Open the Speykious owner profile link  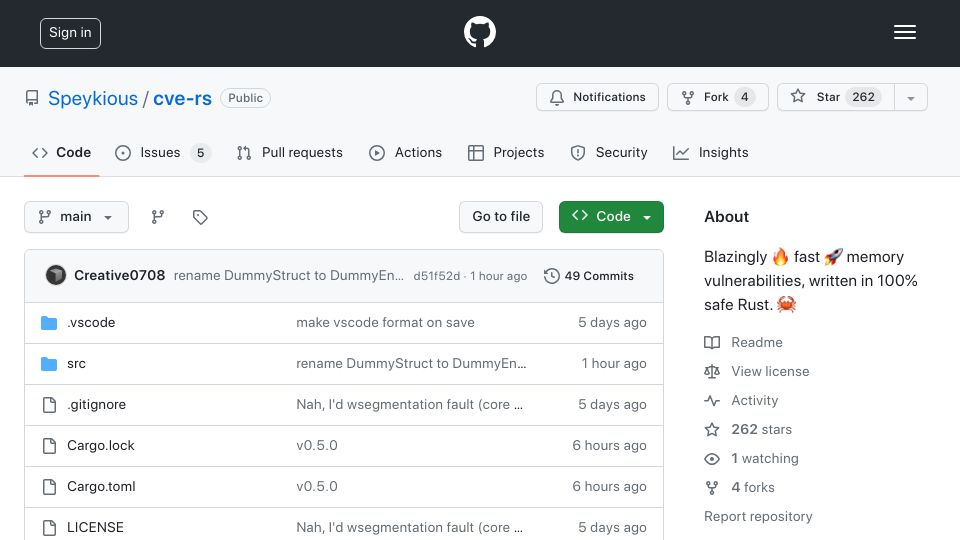[x=93, y=99]
